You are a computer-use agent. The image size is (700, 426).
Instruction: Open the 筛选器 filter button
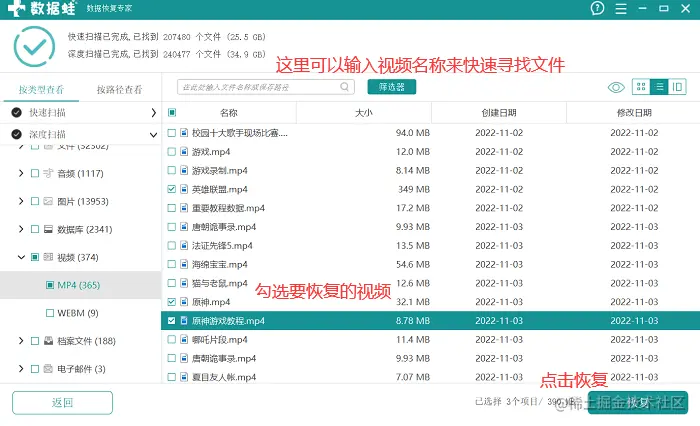pos(392,87)
